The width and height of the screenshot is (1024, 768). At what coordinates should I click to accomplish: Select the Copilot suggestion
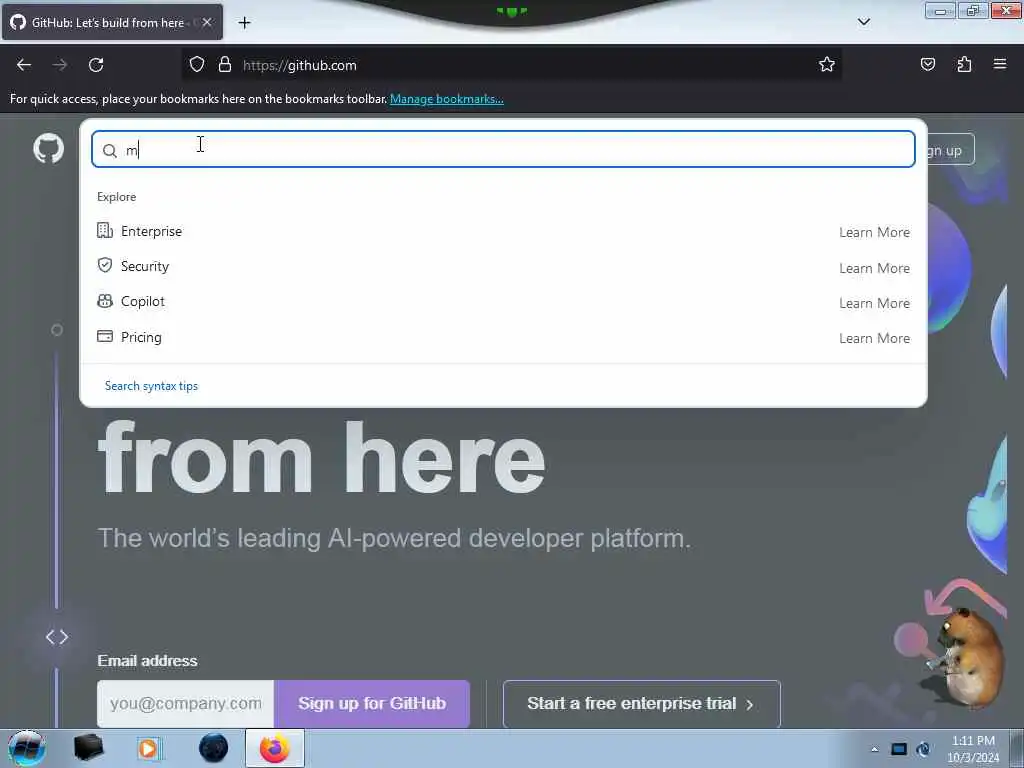503,302
